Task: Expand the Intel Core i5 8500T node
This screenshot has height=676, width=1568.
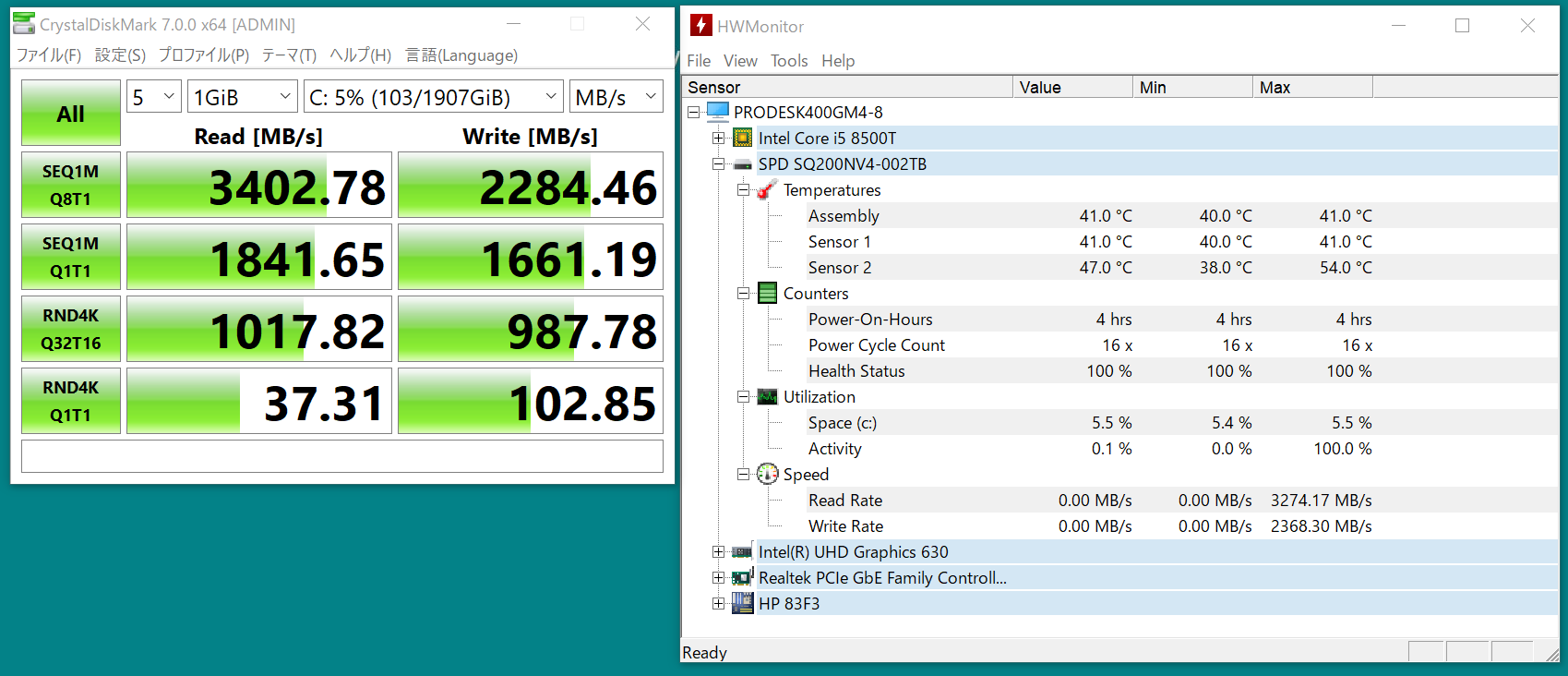Action: [x=718, y=138]
